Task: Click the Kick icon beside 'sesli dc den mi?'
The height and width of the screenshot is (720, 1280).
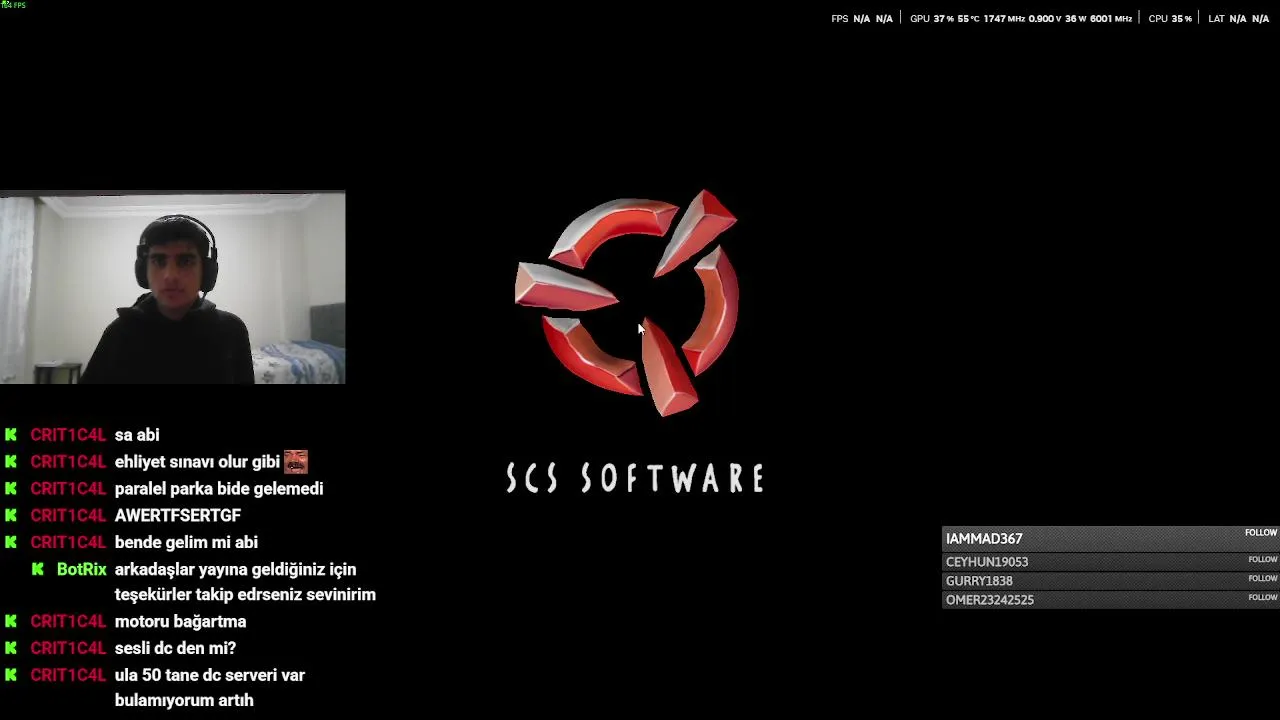Action: [x=11, y=648]
